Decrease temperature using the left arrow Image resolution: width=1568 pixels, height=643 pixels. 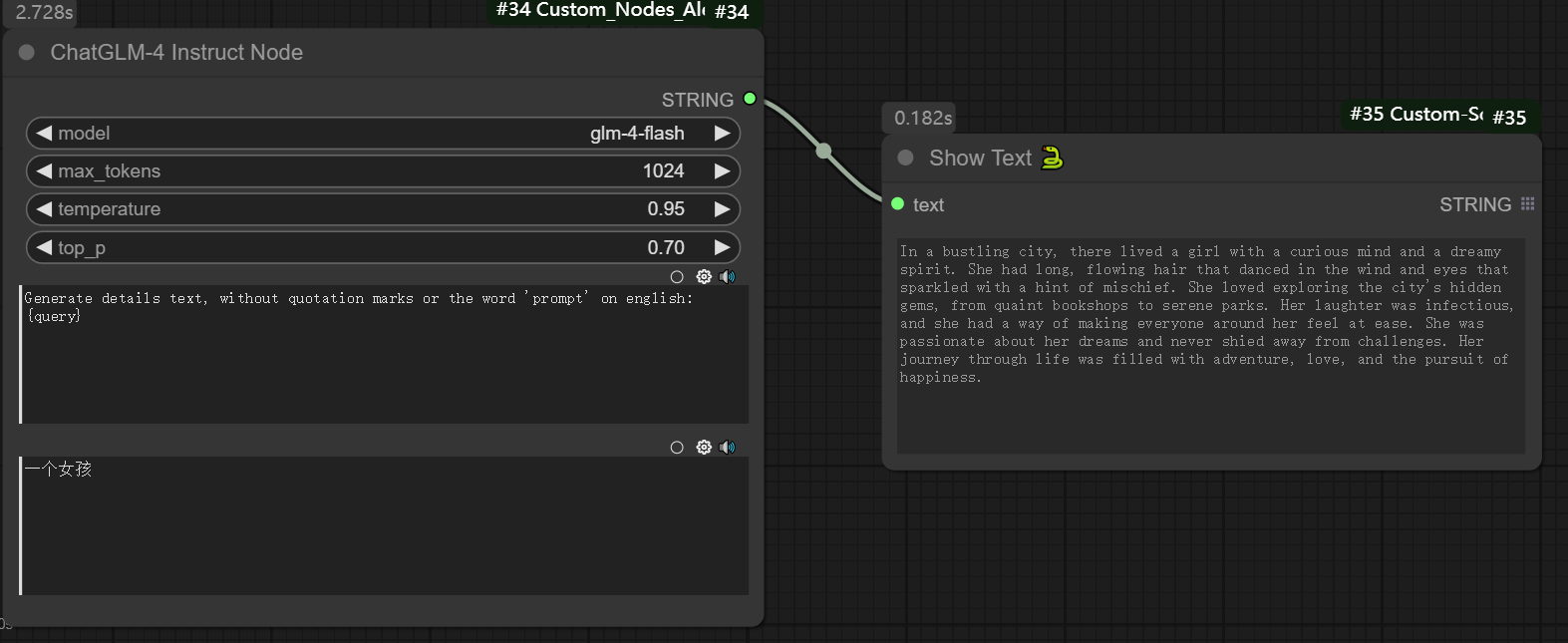coord(44,209)
